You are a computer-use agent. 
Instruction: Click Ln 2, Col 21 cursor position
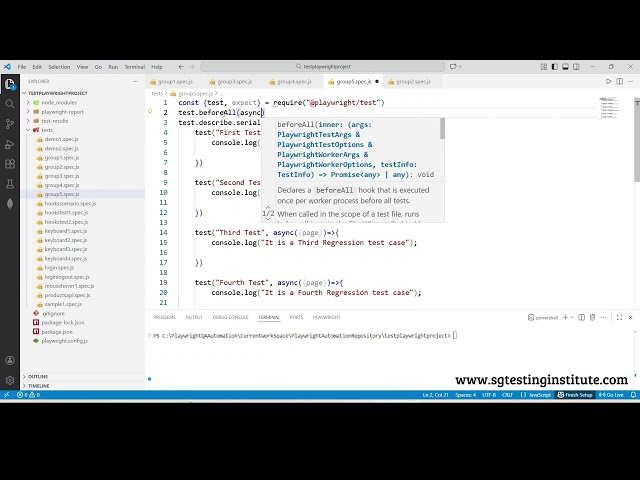point(435,395)
